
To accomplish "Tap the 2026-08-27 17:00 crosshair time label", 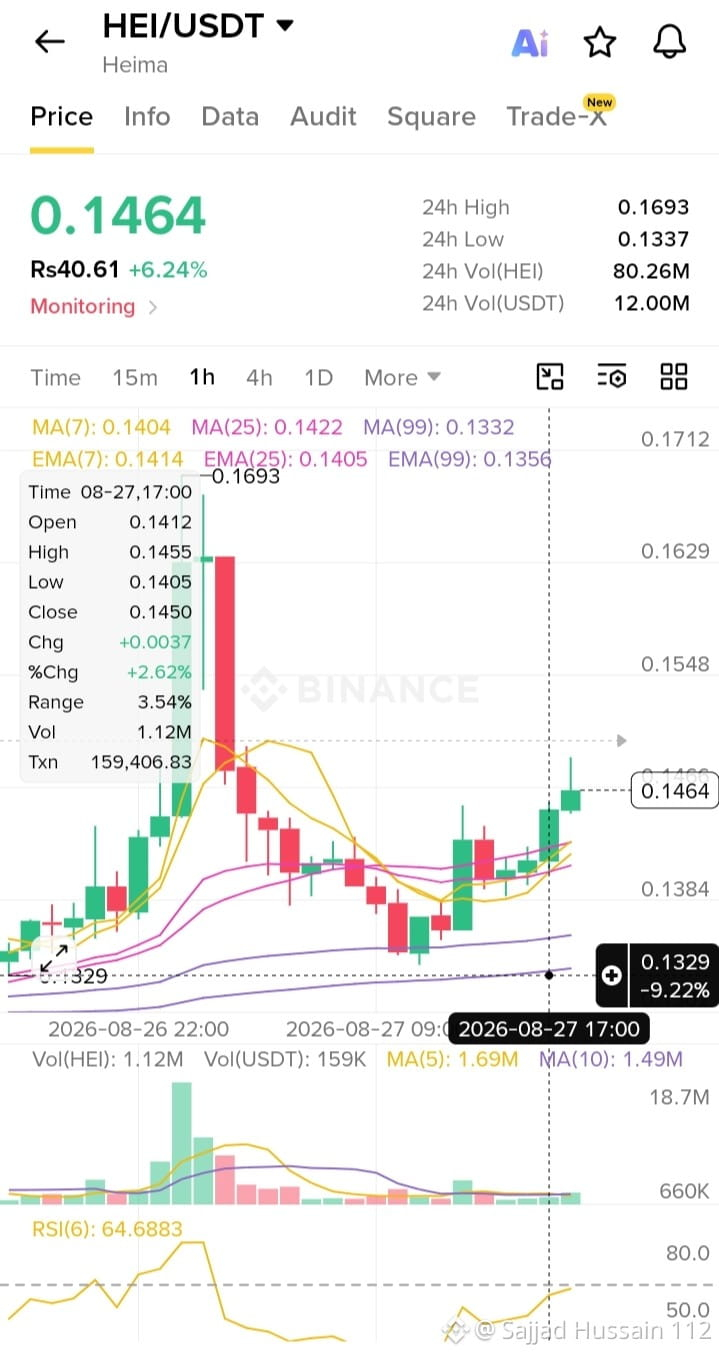I will (548, 1028).
